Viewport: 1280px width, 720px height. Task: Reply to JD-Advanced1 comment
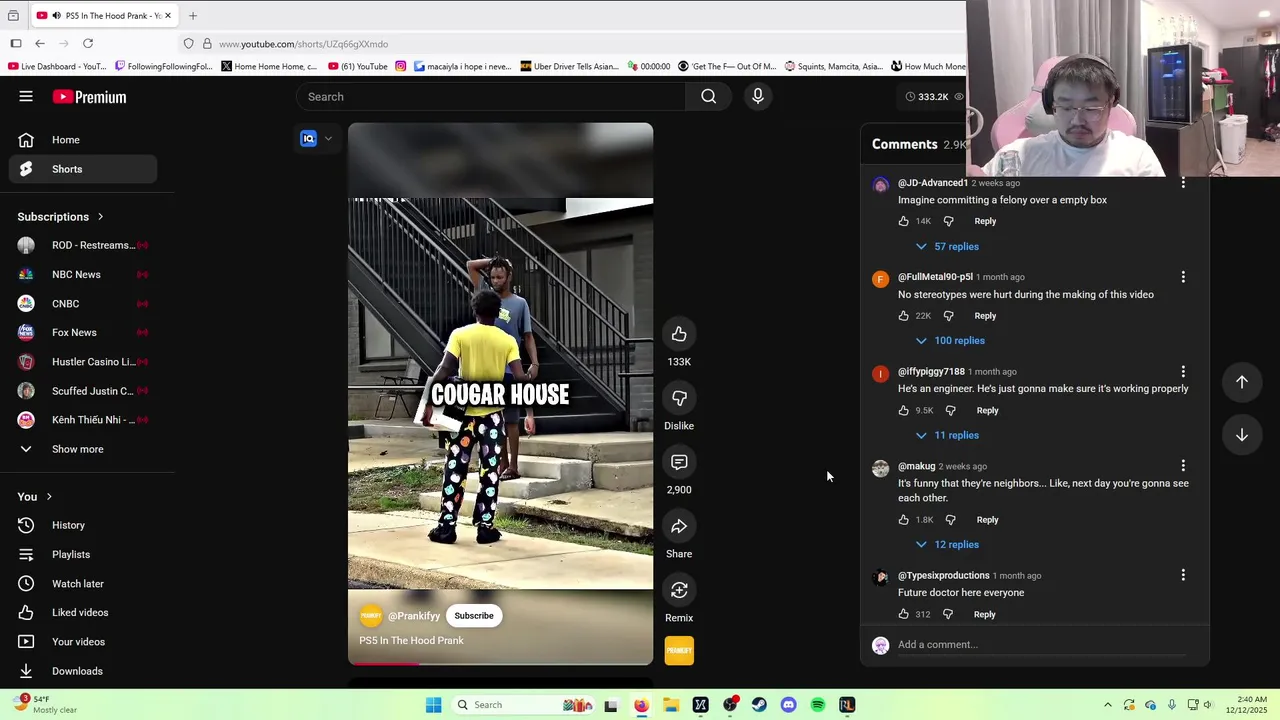tap(985, 221)
